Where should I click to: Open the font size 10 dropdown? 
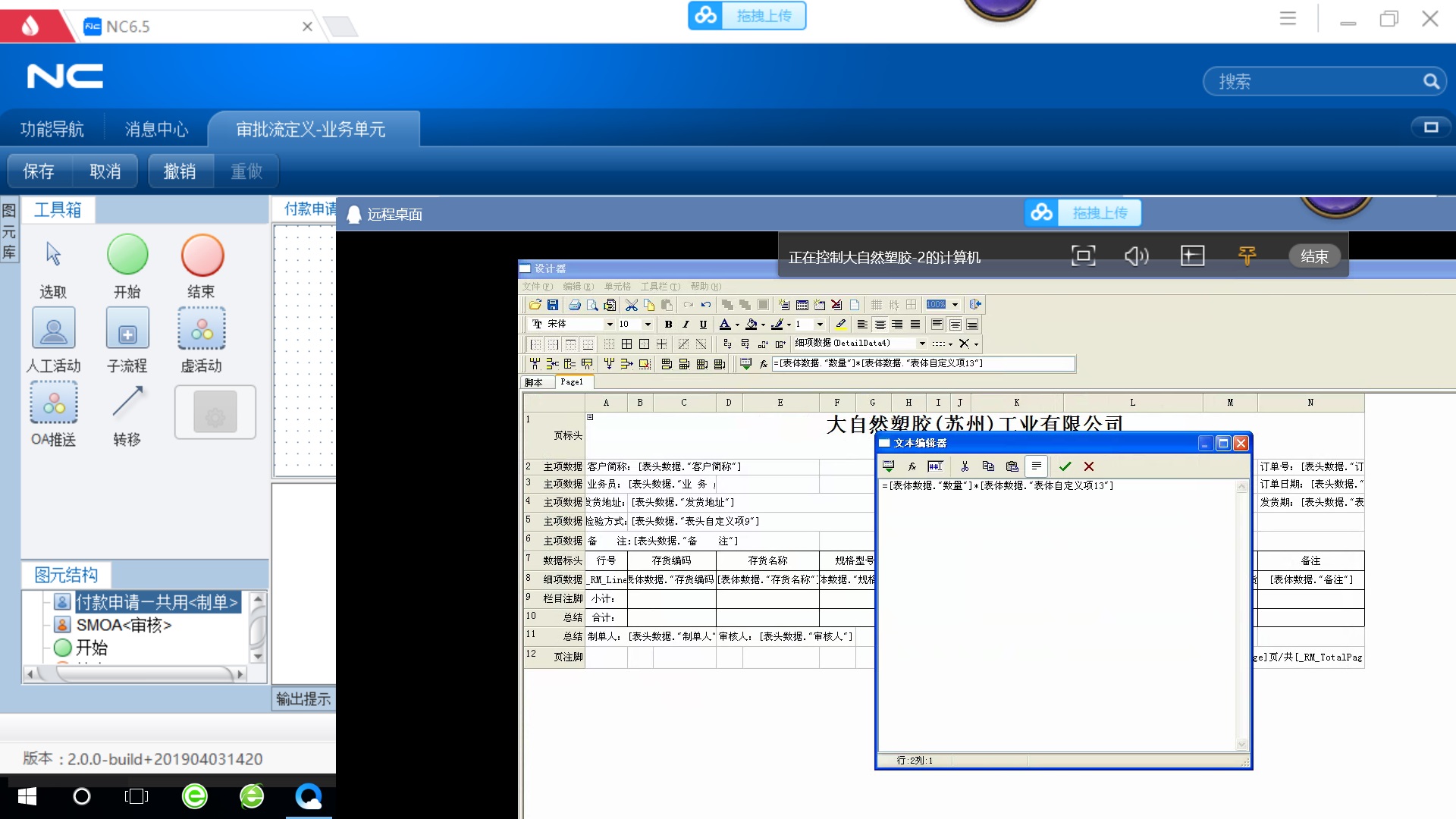648,325
